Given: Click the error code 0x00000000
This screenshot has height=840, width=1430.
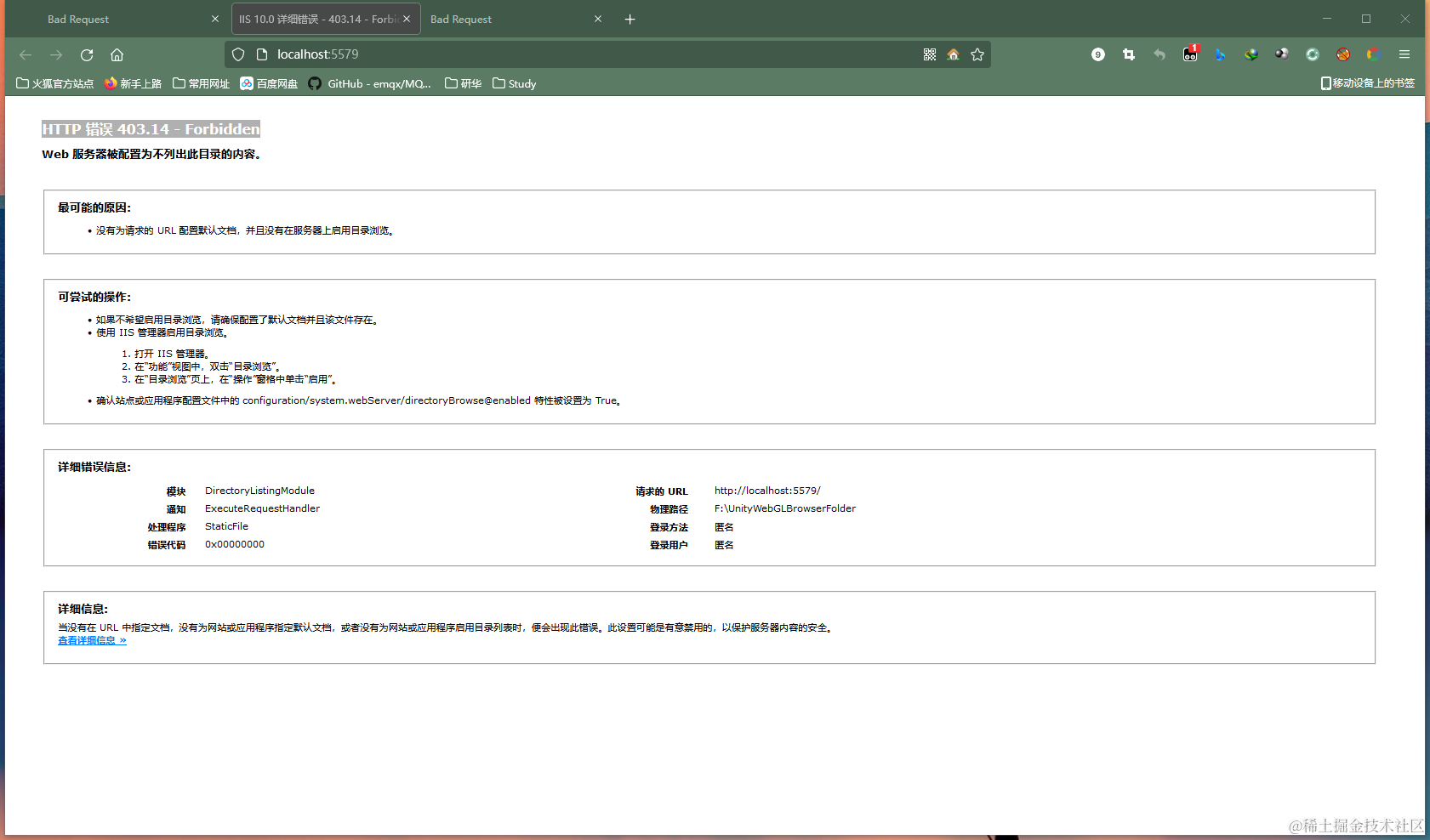Looking at the screenshot, I should (235, 544).
